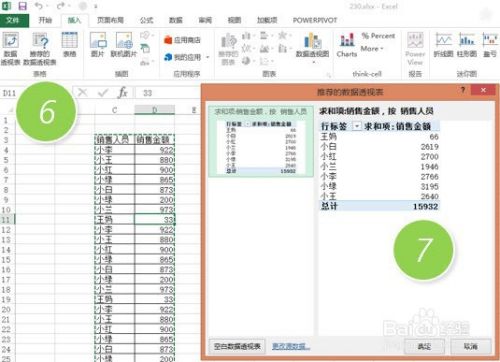
Task: Click the Change Source Data (更改源数据) link
Action: coord(291,347)
